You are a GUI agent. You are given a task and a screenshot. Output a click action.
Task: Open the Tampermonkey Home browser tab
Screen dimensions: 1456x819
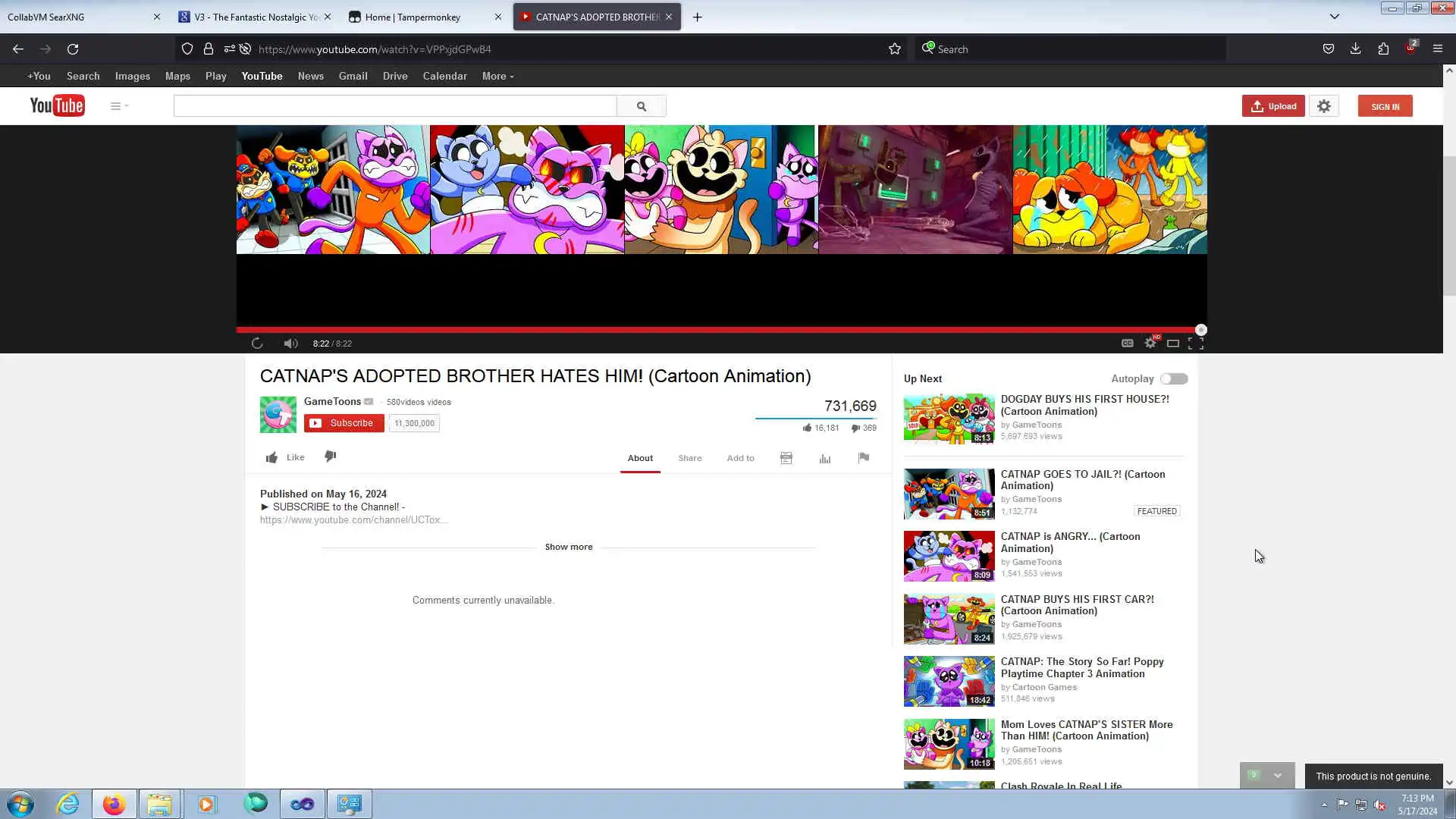coord(413,17)
